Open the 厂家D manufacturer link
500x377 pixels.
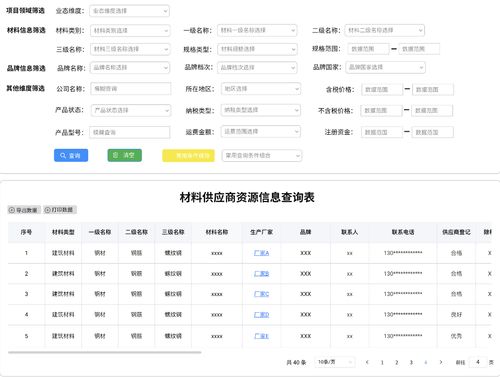pyautogui.click(x=261, y=315)
